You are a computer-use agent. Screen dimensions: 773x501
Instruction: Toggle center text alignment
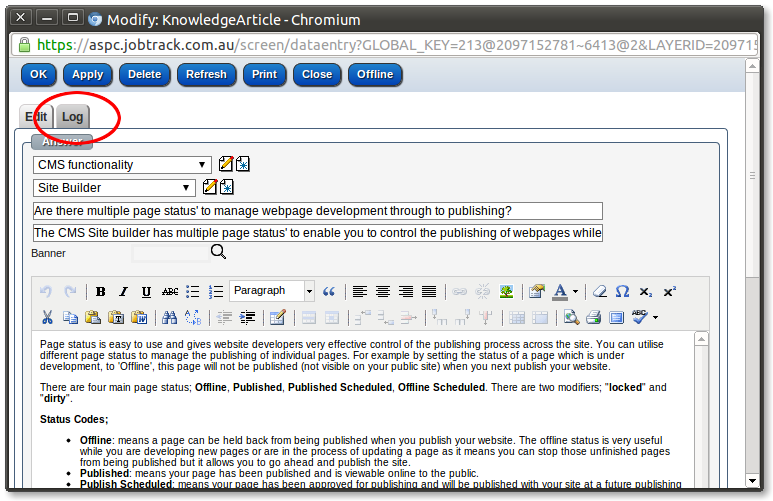click(x=383, y=292)
